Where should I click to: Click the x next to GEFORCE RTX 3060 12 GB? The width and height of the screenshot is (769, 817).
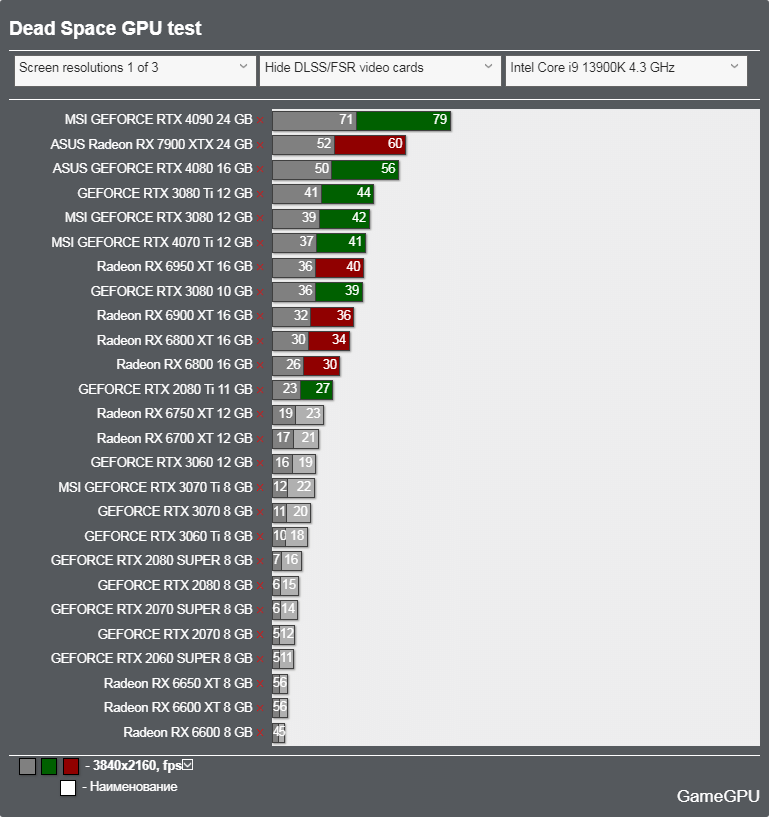[260, 463]
